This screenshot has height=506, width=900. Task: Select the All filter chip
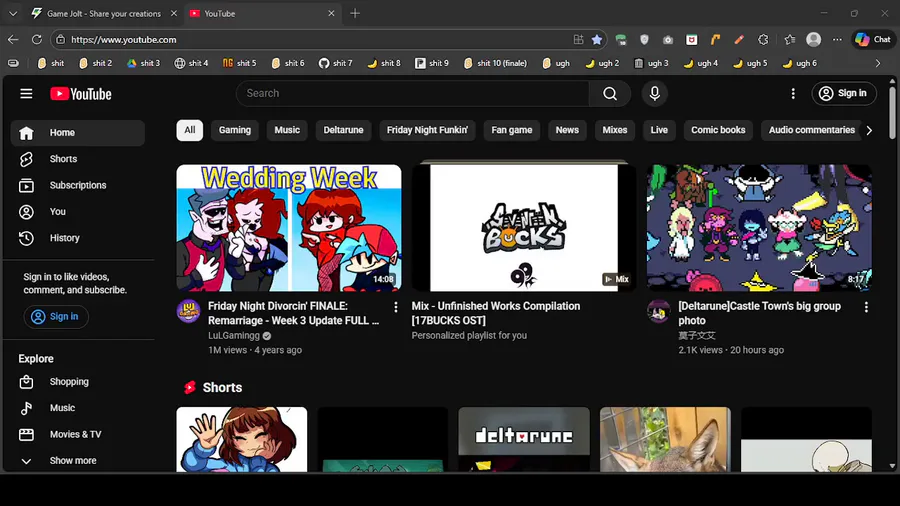click(189, 130)
